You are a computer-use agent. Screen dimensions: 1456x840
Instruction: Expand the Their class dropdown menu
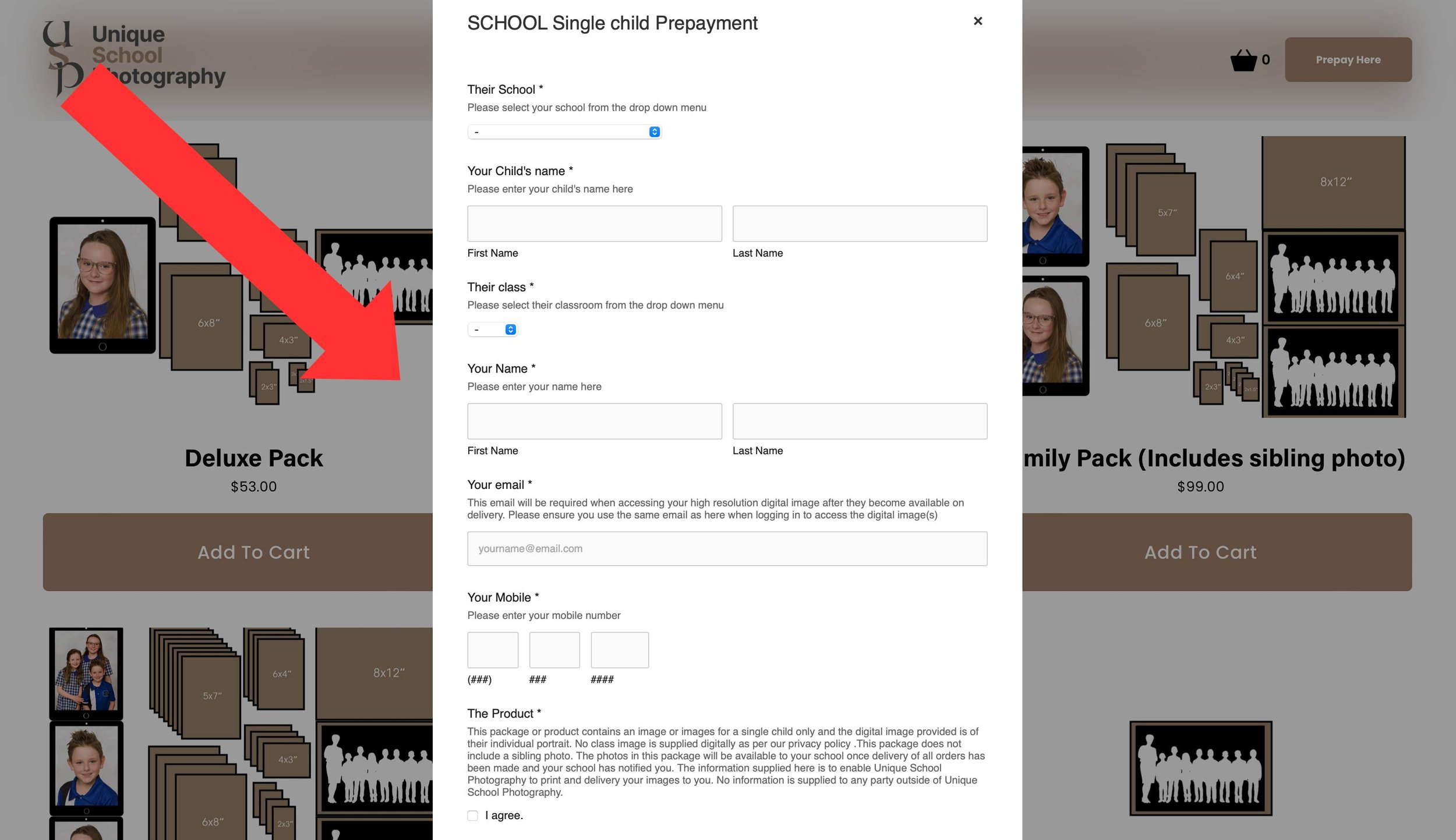click(x=493, y=329)
